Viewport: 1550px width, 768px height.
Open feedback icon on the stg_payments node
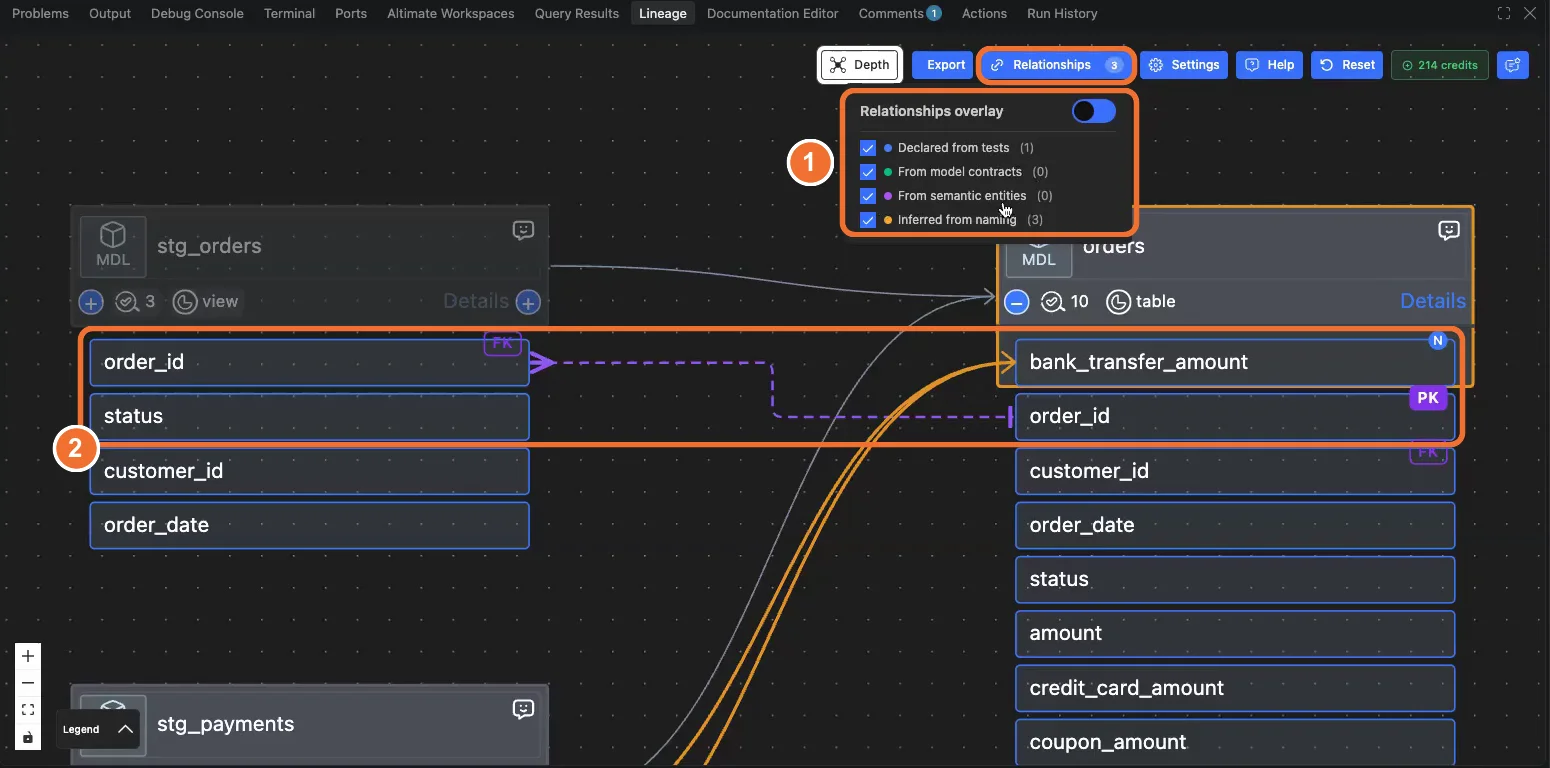(523, 710)
